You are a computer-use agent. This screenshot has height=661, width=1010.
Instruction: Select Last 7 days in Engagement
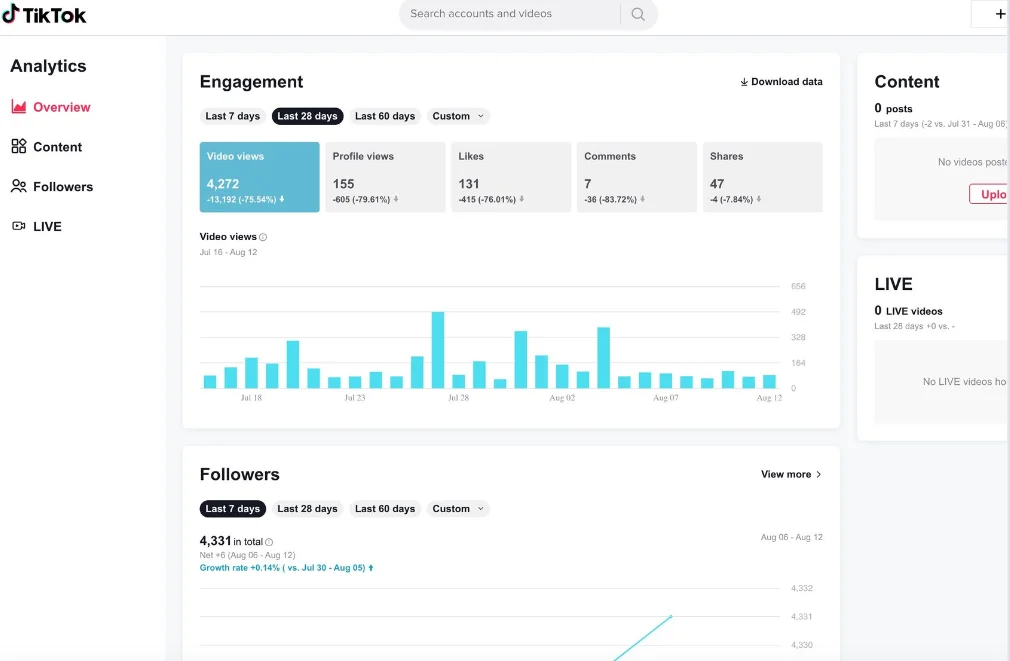[232, 116]
